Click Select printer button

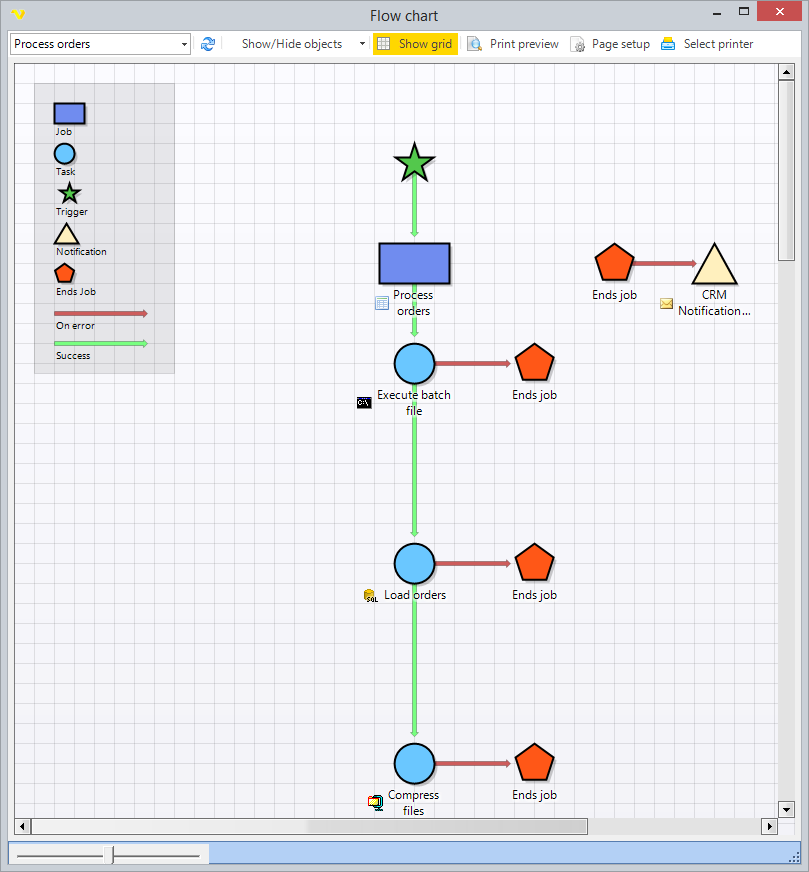[707, 44]
